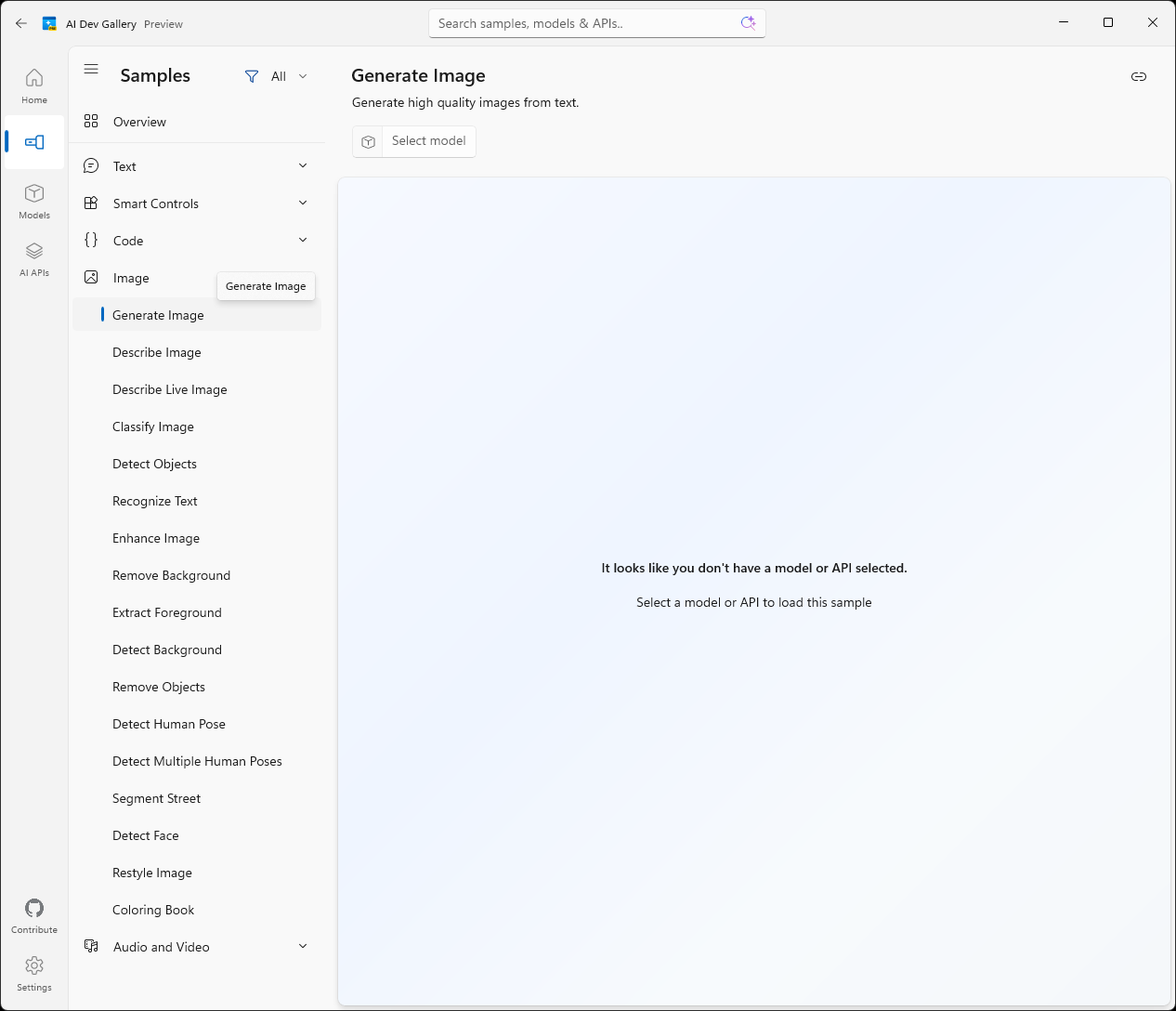Select Coloring Book sample
This screenshot has height=1011, width=1176.
(x=197, y=910)
